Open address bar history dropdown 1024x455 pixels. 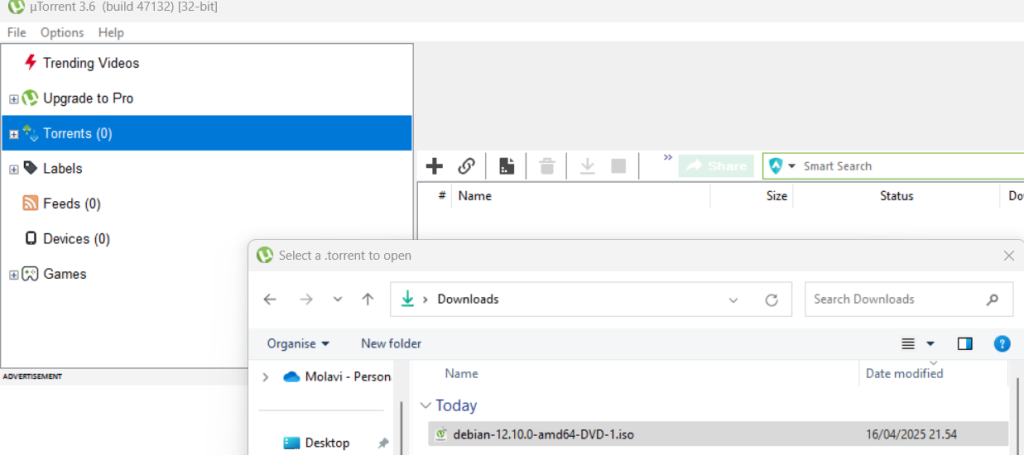733,300
